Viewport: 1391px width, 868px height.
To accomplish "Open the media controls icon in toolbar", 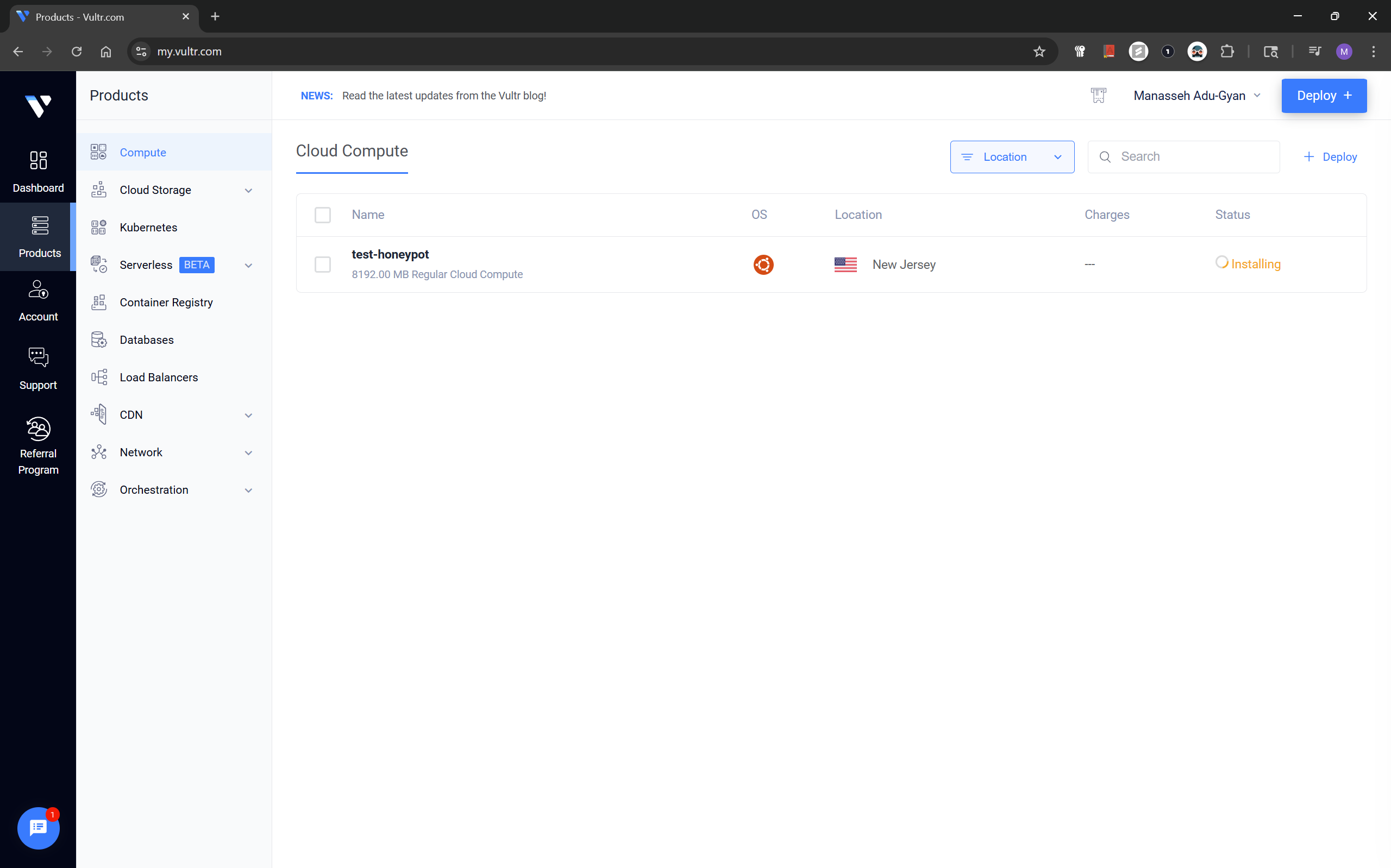I will click(x=1314, y=52).
